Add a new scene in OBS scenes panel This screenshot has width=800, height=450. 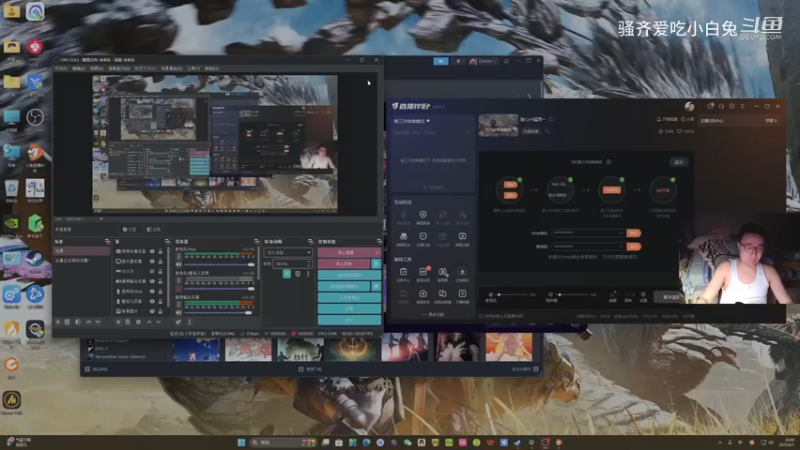click(58, 322)
